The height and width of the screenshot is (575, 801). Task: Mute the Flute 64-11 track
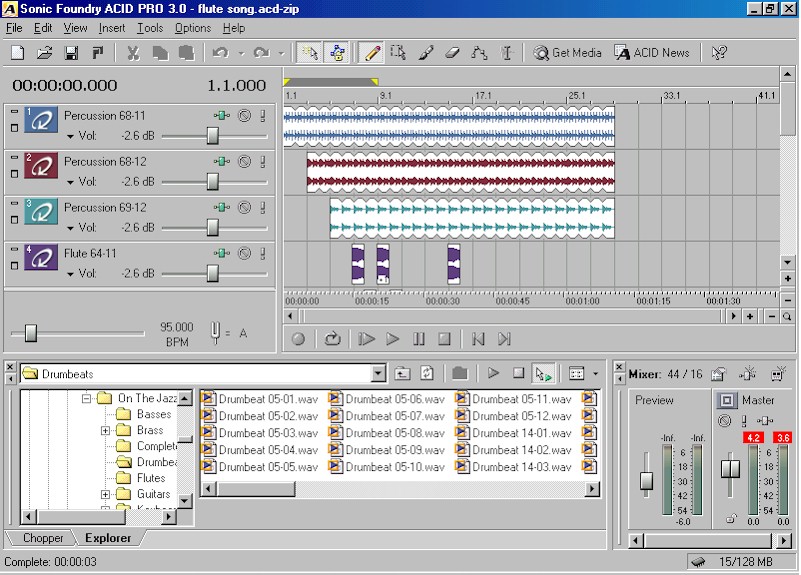coord(245,253)
